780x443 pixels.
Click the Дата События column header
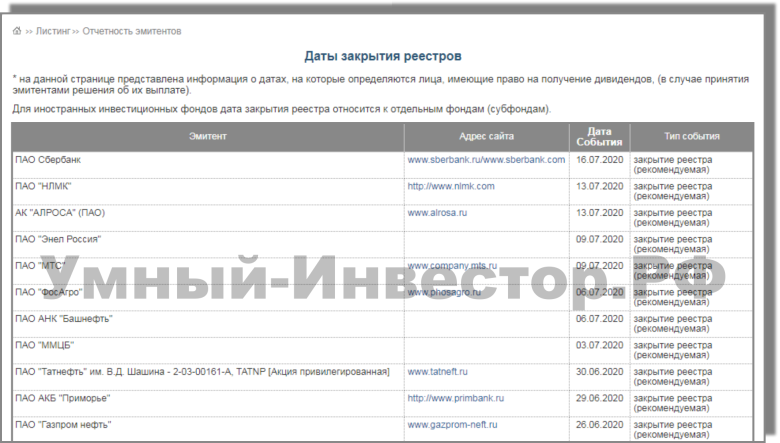pos(599,137)
